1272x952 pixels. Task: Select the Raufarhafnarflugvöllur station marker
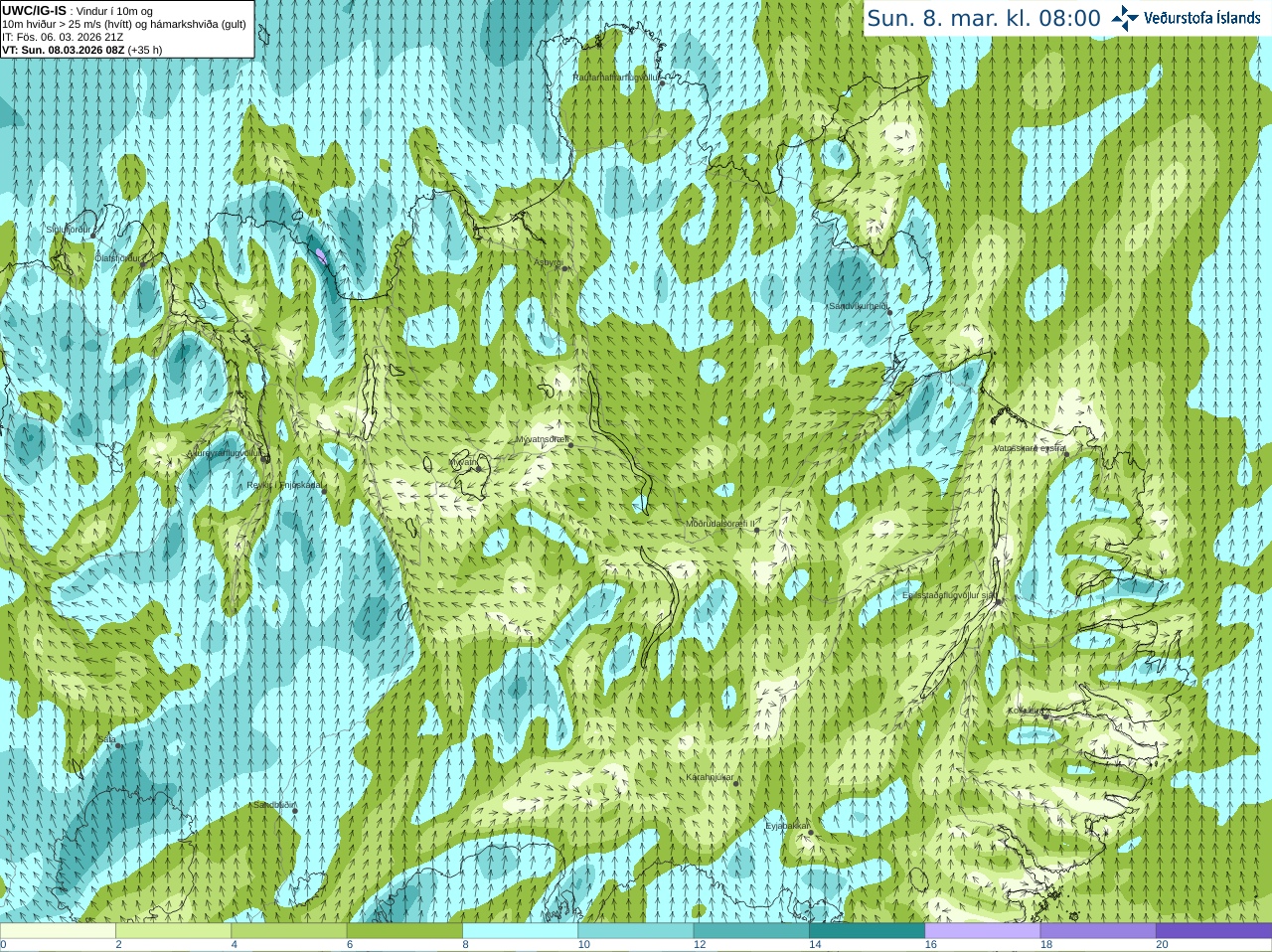[x=662, y=83]
